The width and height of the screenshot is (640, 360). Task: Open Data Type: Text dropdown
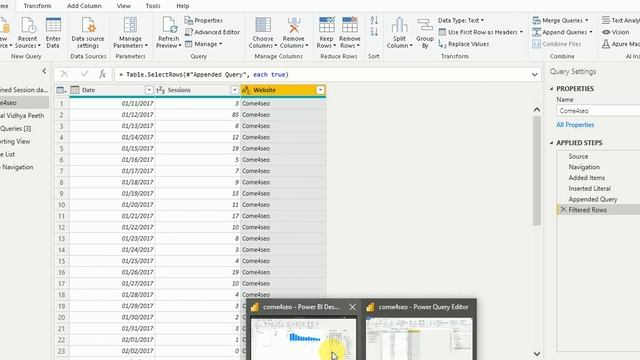[461, 20]
